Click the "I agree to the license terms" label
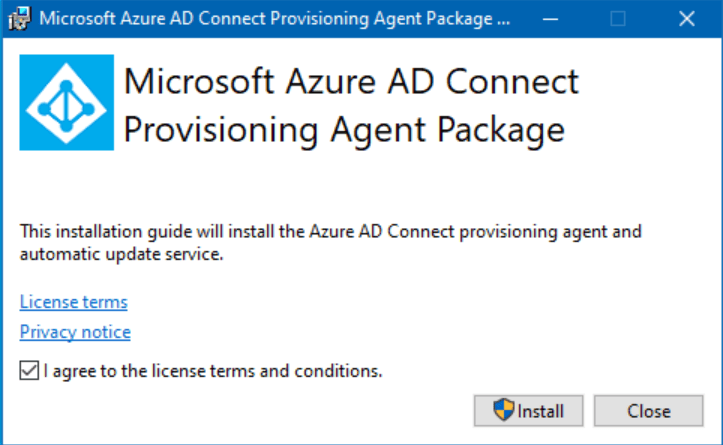This screenshot has width=723, height=445. coord(213,371)
